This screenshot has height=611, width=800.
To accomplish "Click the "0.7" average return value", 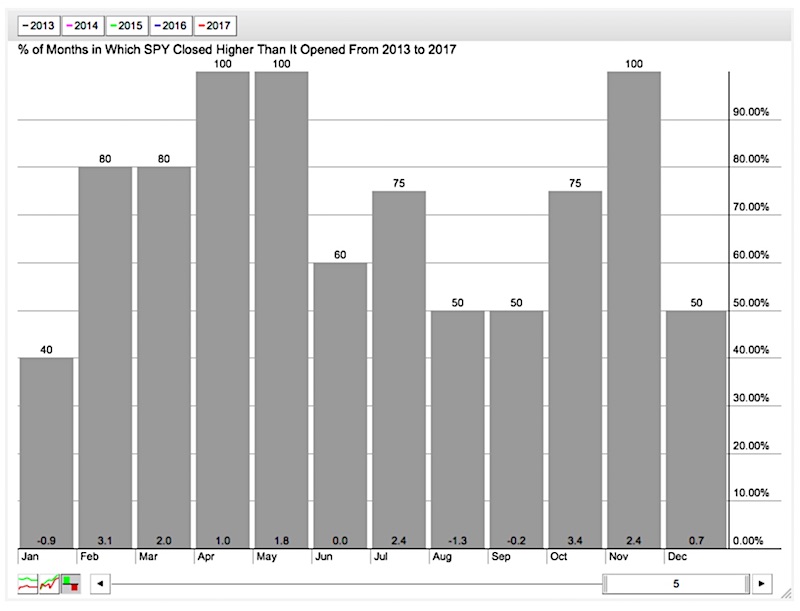I will point(696,541).
